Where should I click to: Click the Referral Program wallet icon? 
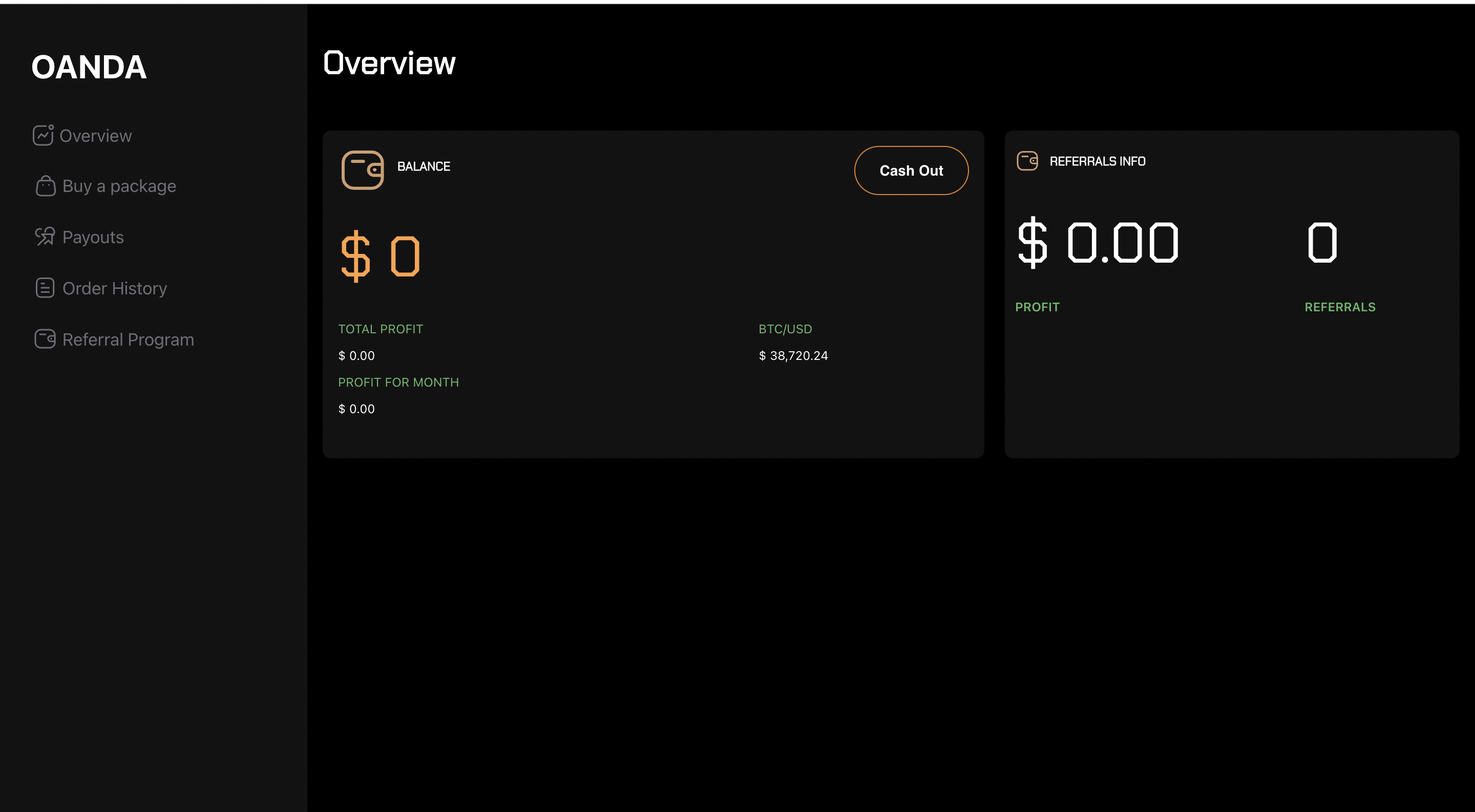pos(45,339)
